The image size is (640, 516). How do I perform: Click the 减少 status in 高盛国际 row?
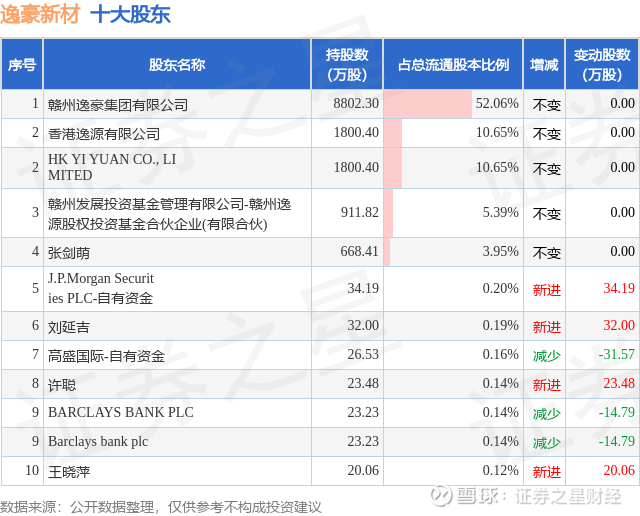(x=547, y=356)
